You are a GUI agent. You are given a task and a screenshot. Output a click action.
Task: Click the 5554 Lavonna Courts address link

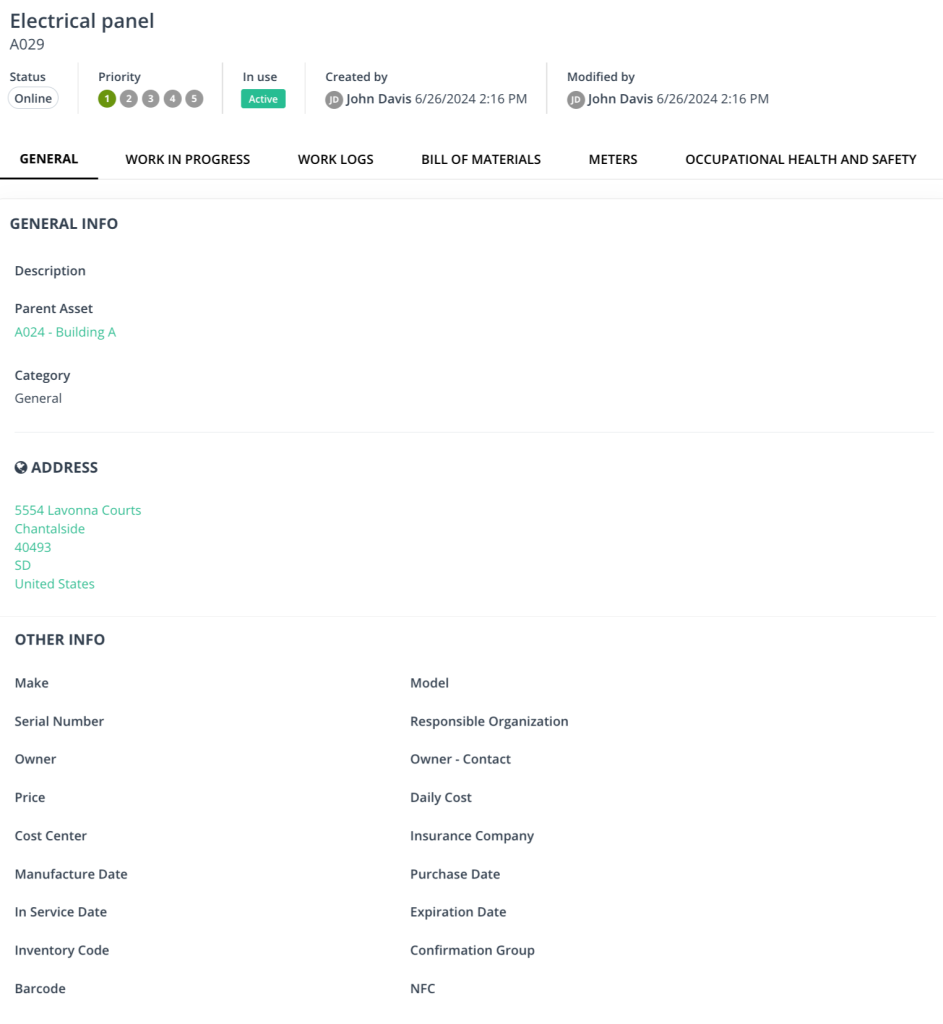[x=77, y=510]
